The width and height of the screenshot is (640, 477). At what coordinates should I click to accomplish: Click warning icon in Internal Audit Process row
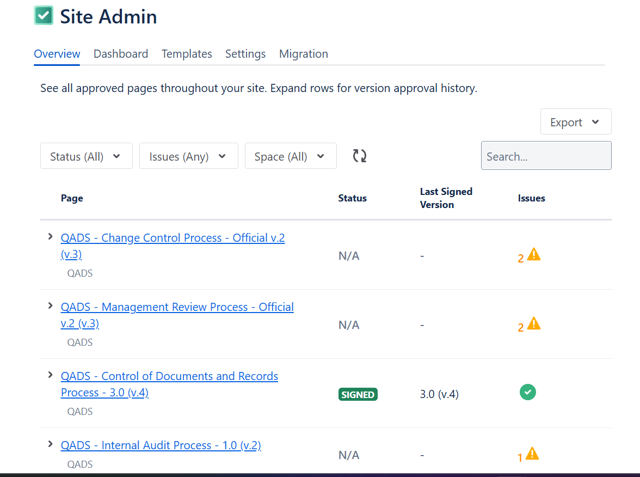pyautogui.click(x=532, y=453)
